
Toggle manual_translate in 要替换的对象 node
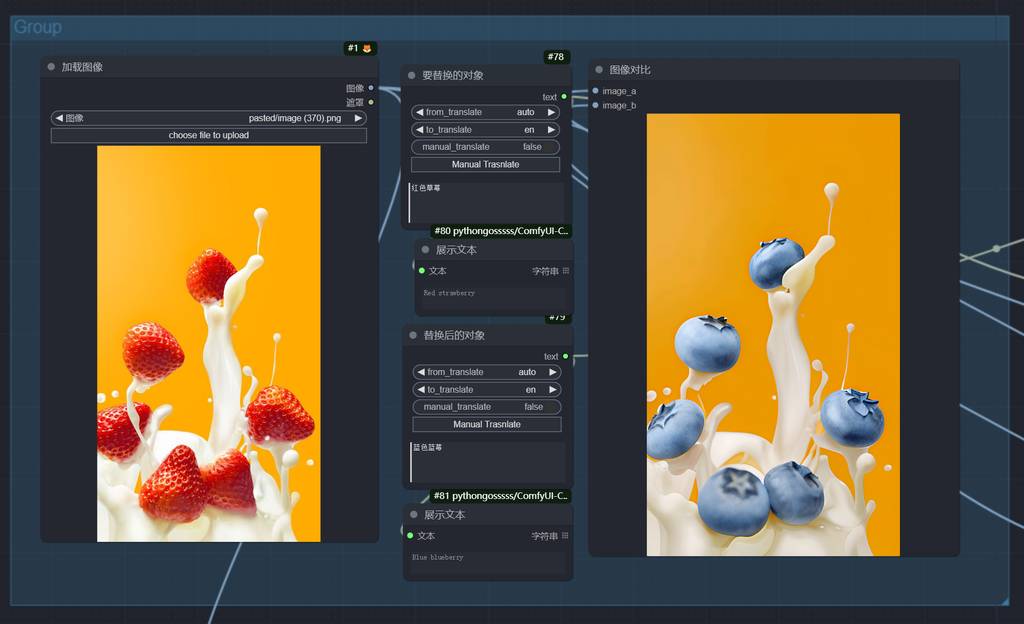[x=485, y=147]
